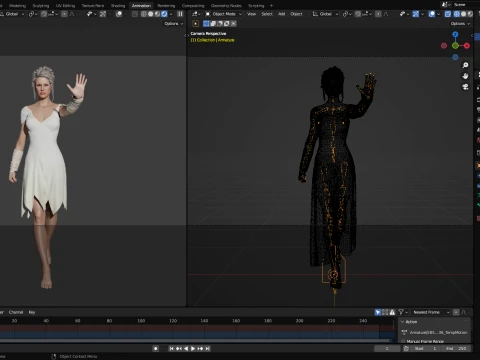Switch to the Modeling workspace tab
The width and height of the screenshot is (480, 360).
click(x=17, y=6)
